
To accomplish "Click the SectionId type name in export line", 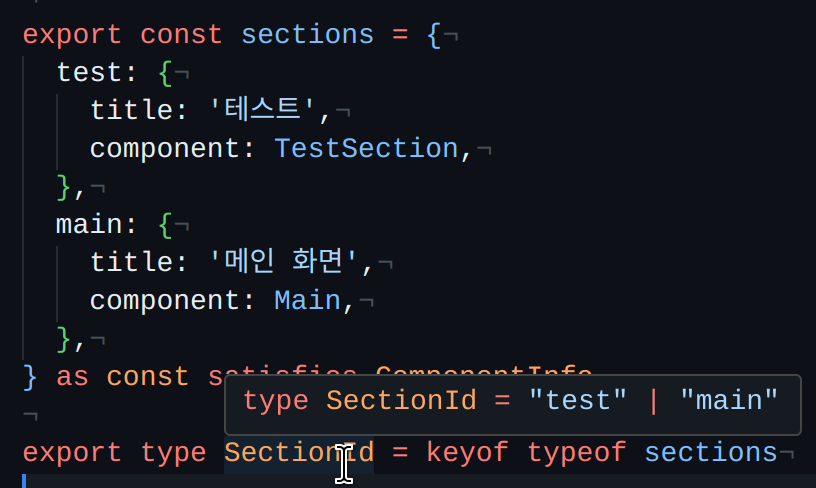I will click(x=299, y=452).
